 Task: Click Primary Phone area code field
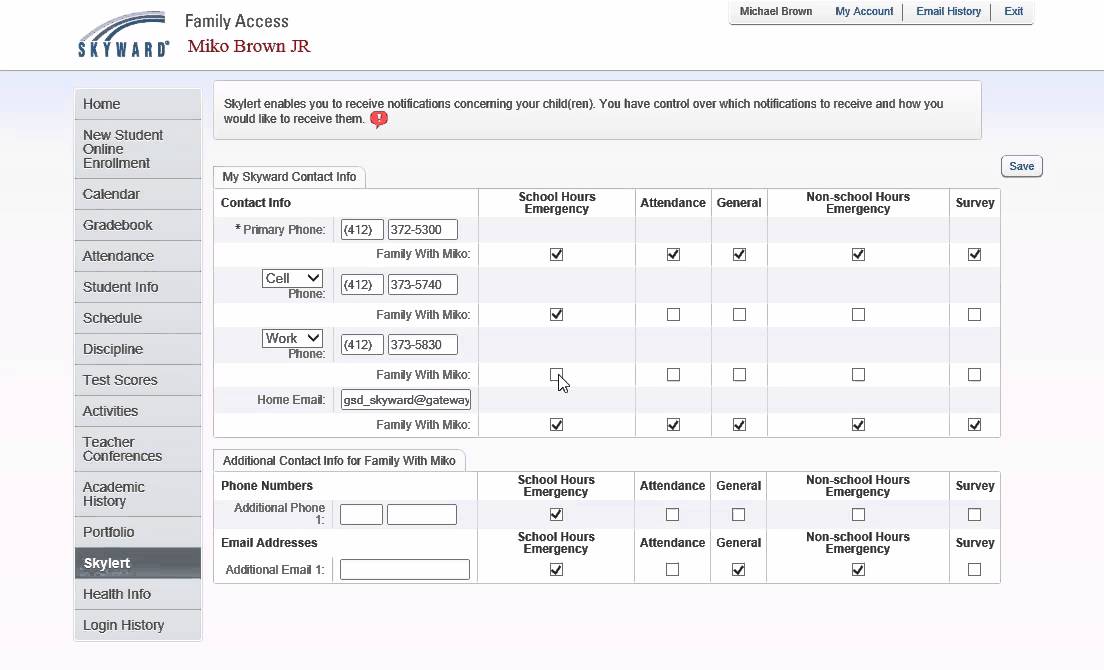pyautogui.click(x=362, y=229)
